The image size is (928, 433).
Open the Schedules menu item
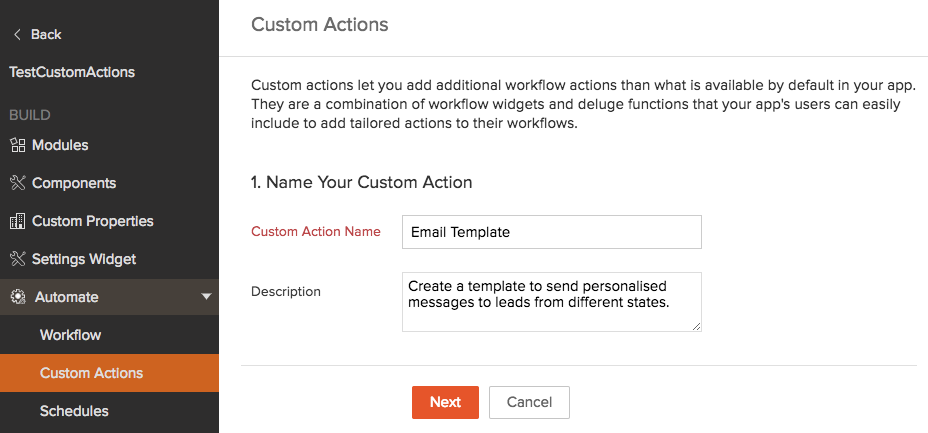(x=74, y=411)
